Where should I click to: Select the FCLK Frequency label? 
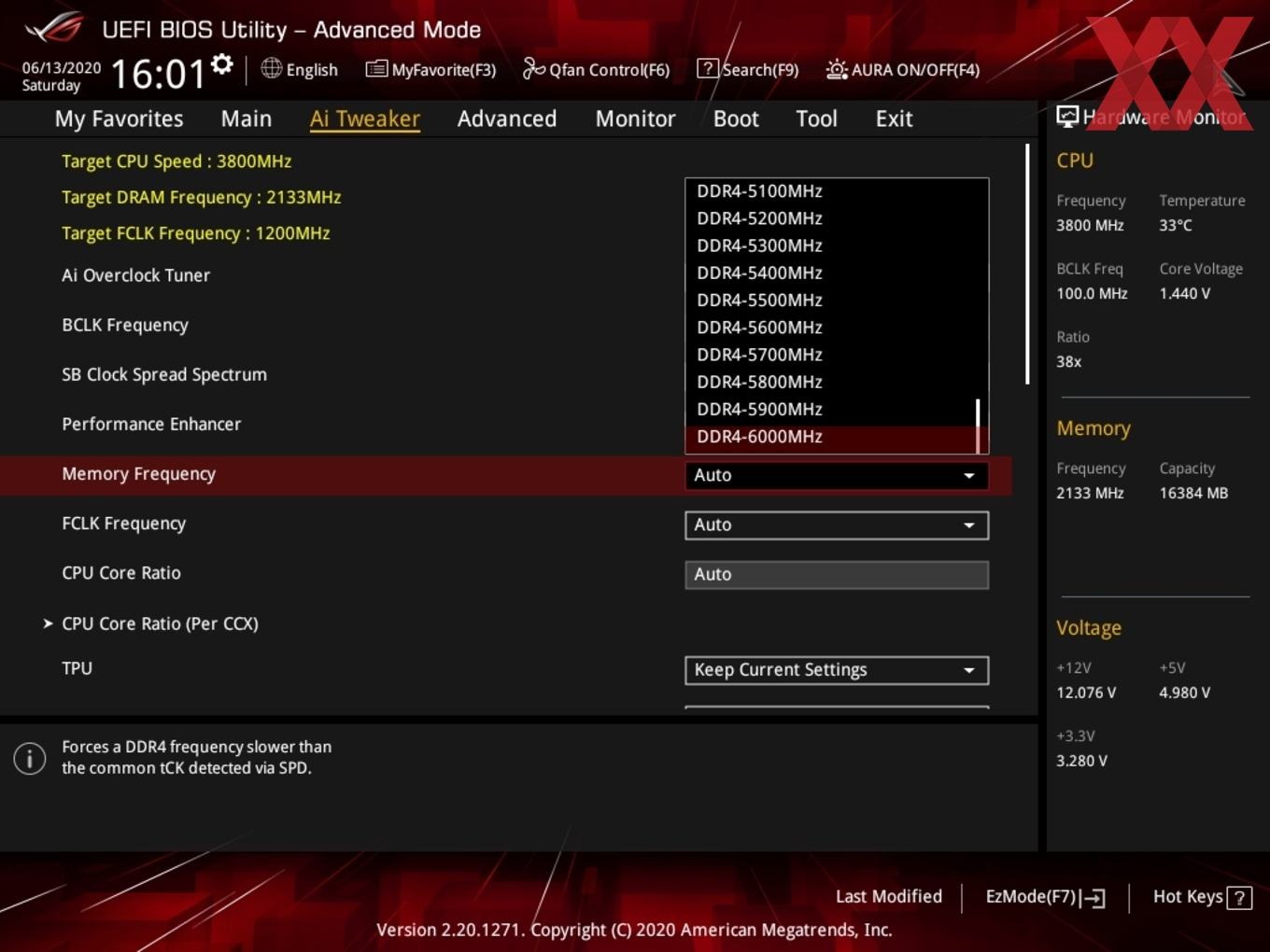click(x=123, y=524)
